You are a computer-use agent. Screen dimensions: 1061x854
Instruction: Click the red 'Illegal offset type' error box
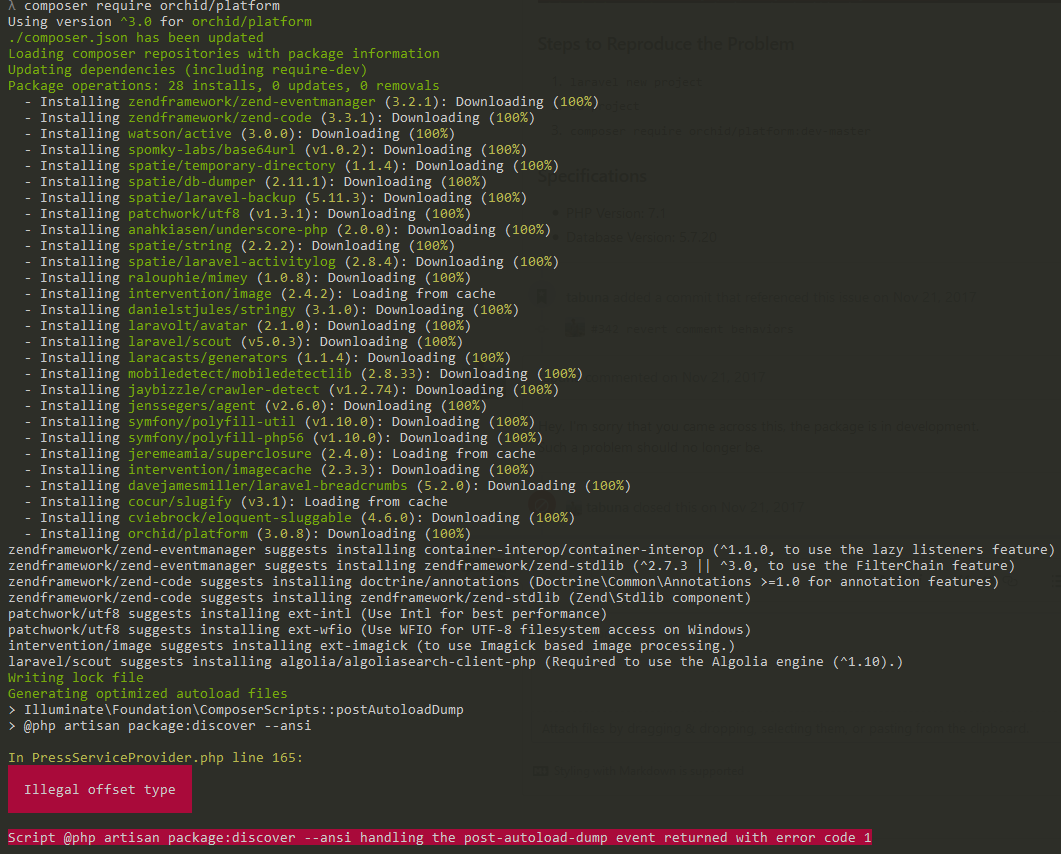click(x=100, y=789)
